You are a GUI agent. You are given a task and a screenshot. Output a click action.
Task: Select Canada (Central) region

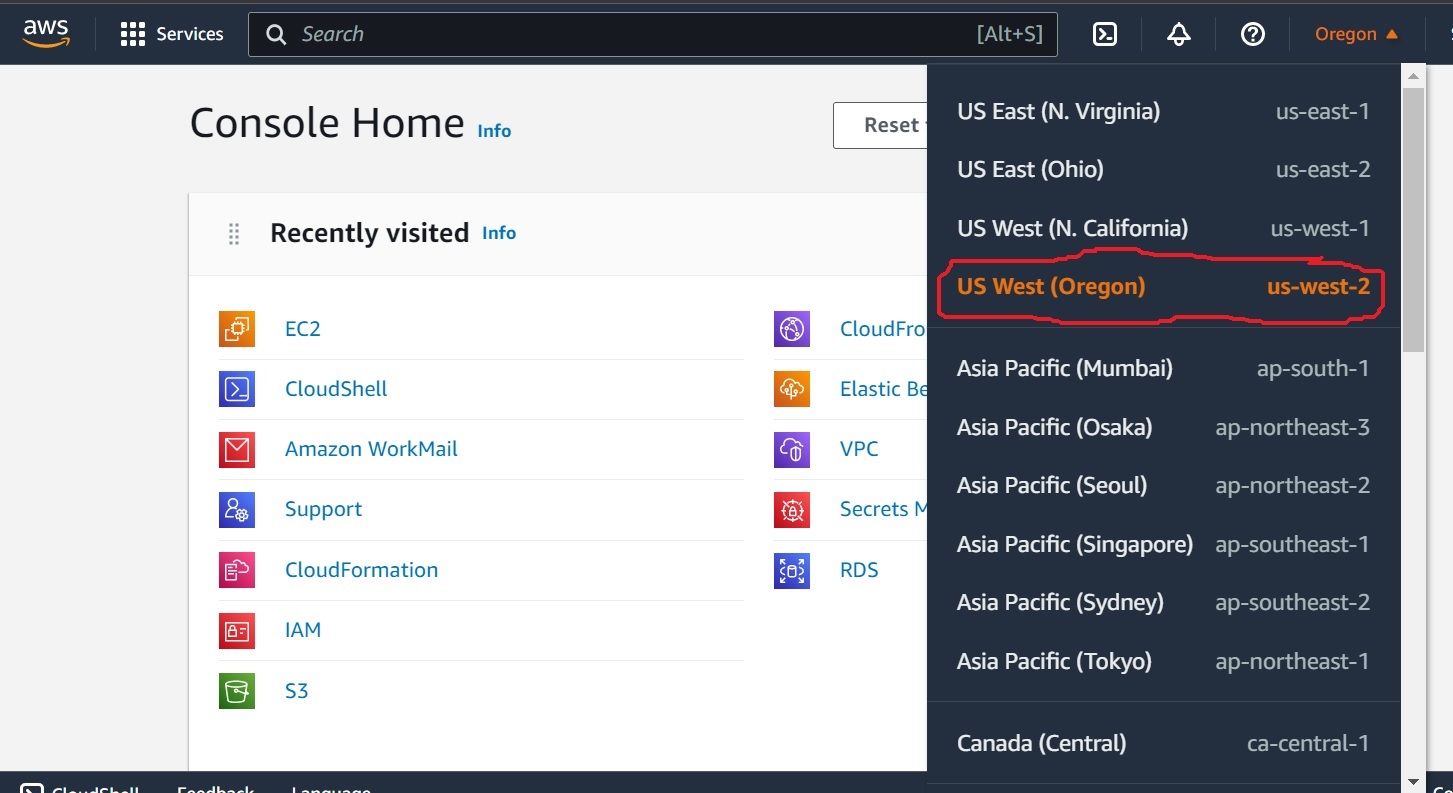click(1163, 743)
